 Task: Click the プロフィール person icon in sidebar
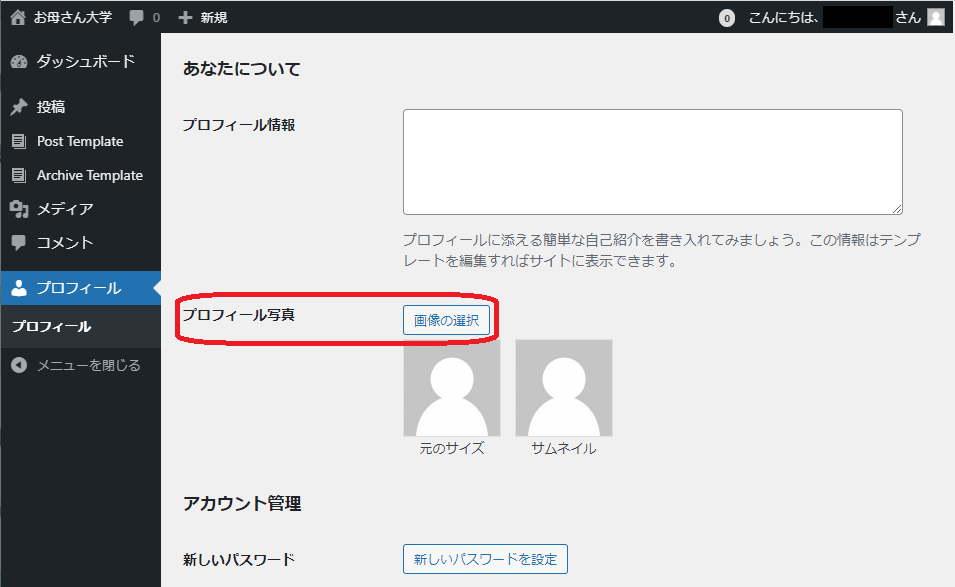(x=19, y=288)
